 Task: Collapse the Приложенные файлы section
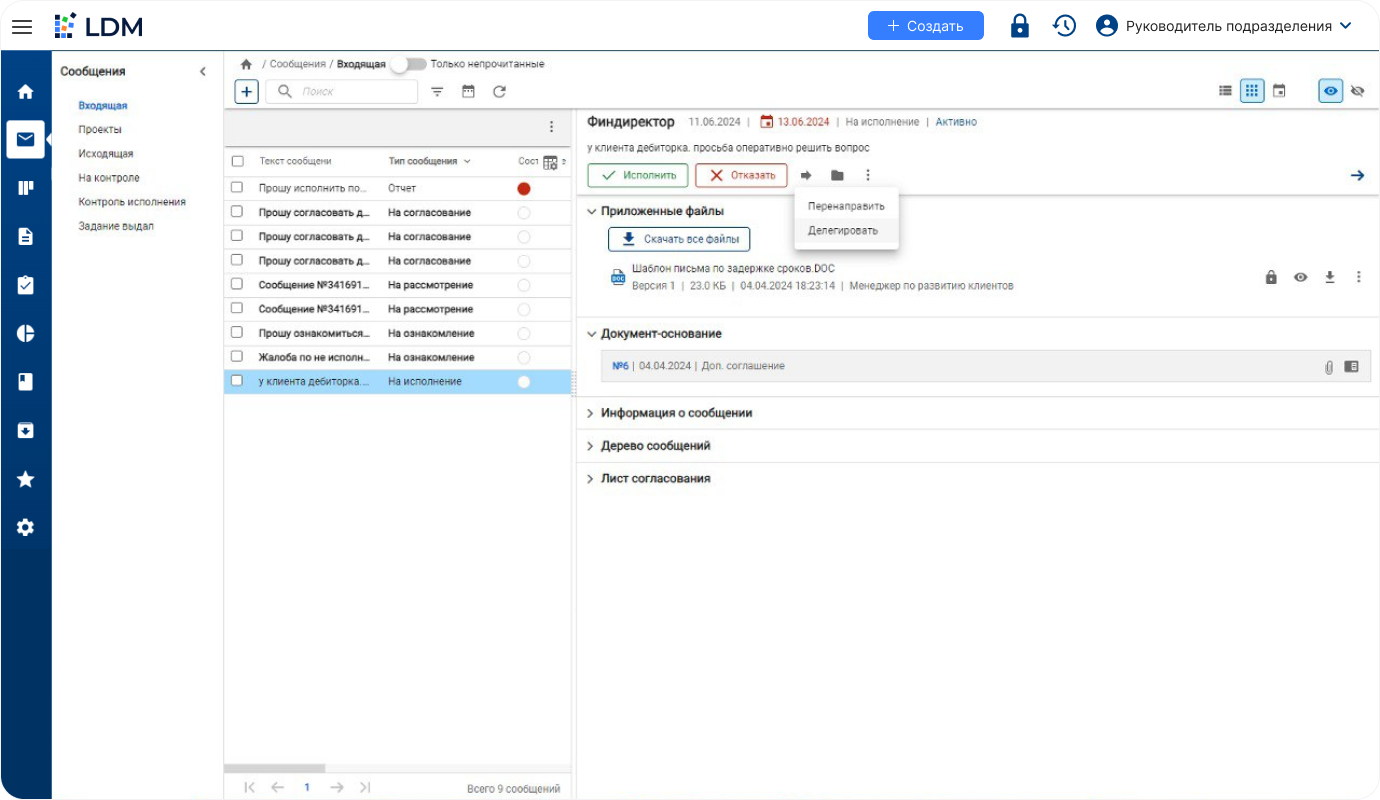tap(592, 211)
